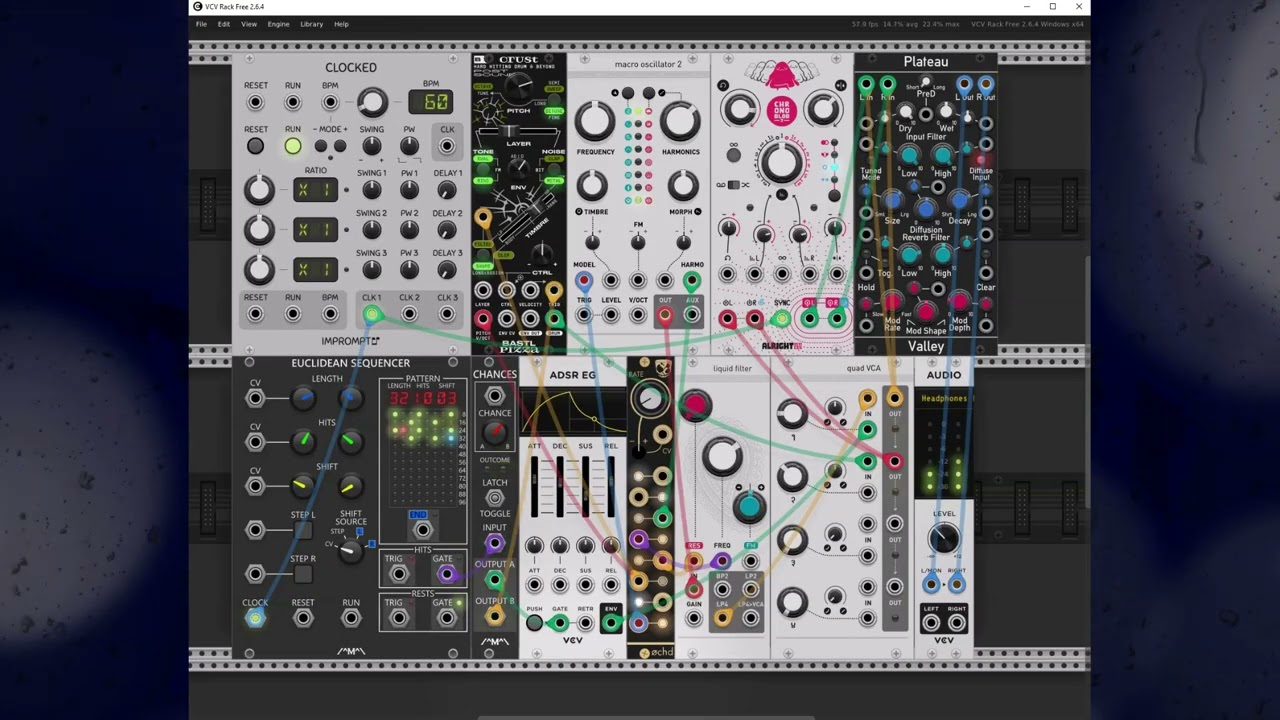The height and width of the screenshot is (720, 1280).
Task: Click the first RATIO display on Clocked
Action: point(315,190)
